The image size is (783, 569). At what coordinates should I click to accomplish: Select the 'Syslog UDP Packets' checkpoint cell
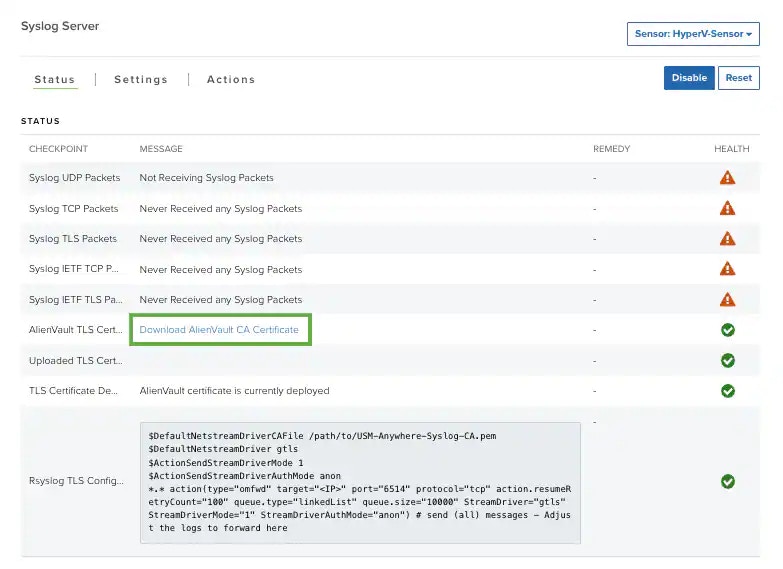coord(74,178)
